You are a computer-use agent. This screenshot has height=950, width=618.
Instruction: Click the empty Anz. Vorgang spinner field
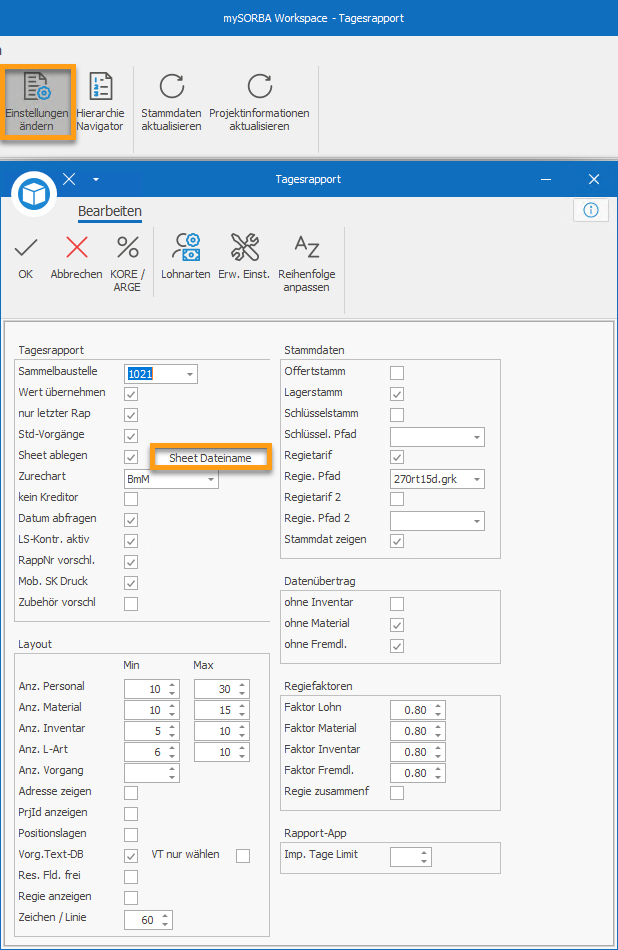(x=151, y=773)
